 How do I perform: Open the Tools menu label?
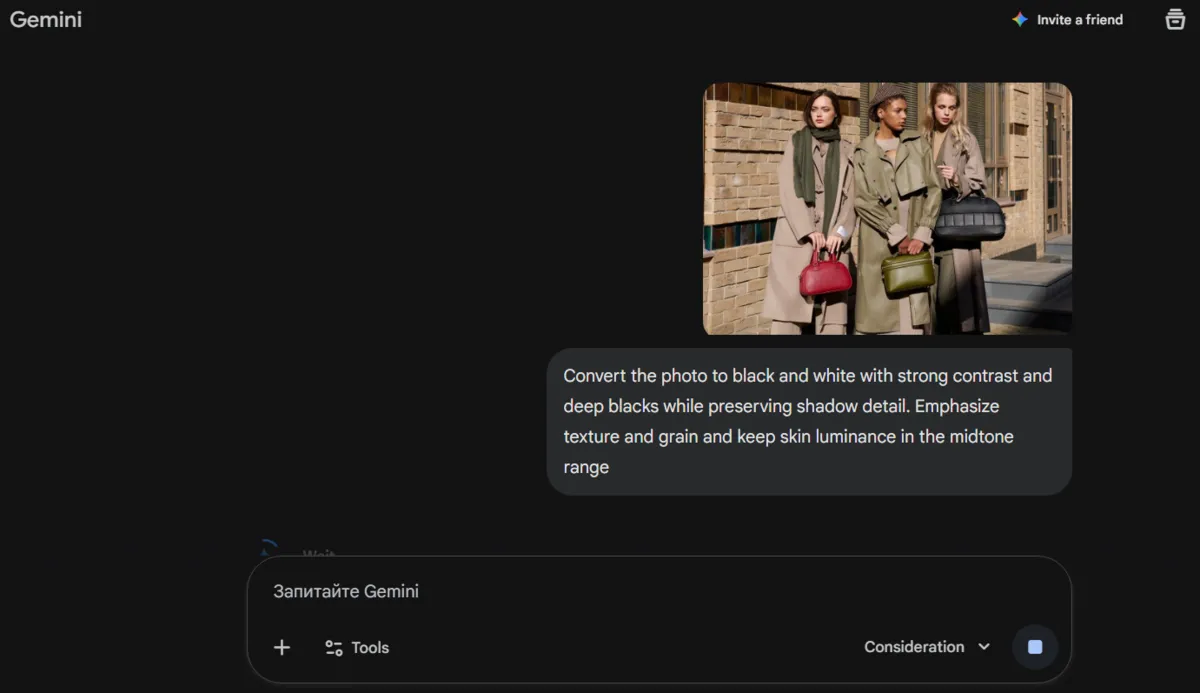pos(370,648)
